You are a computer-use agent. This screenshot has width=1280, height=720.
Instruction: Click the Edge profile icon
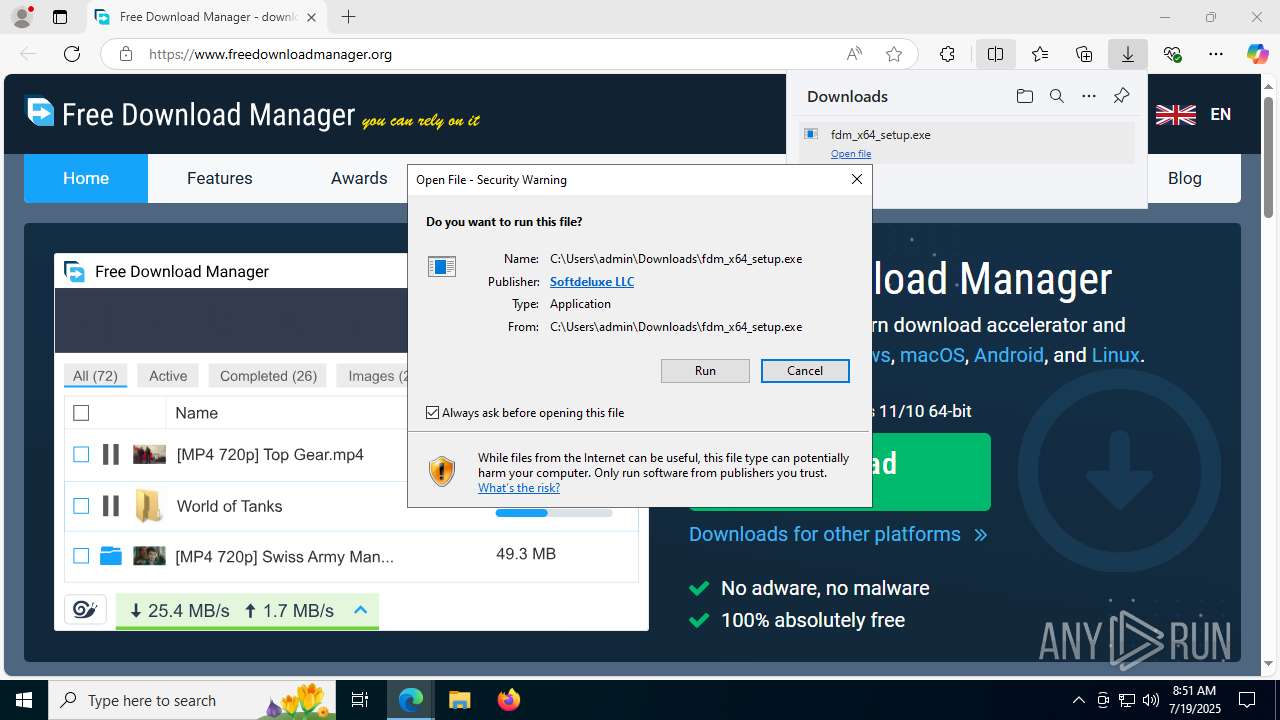coord(21,17)
